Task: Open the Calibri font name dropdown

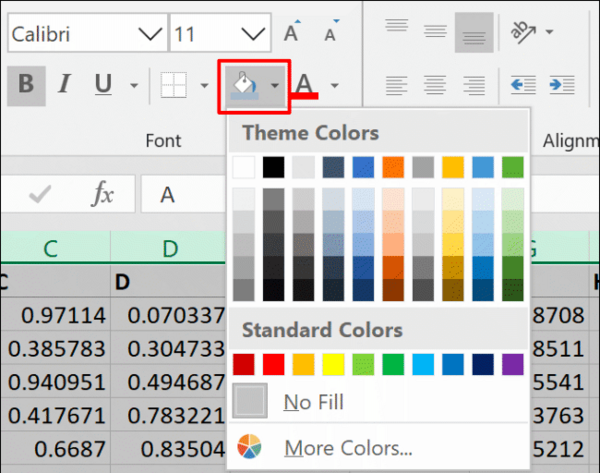Action: click(150, 34)
